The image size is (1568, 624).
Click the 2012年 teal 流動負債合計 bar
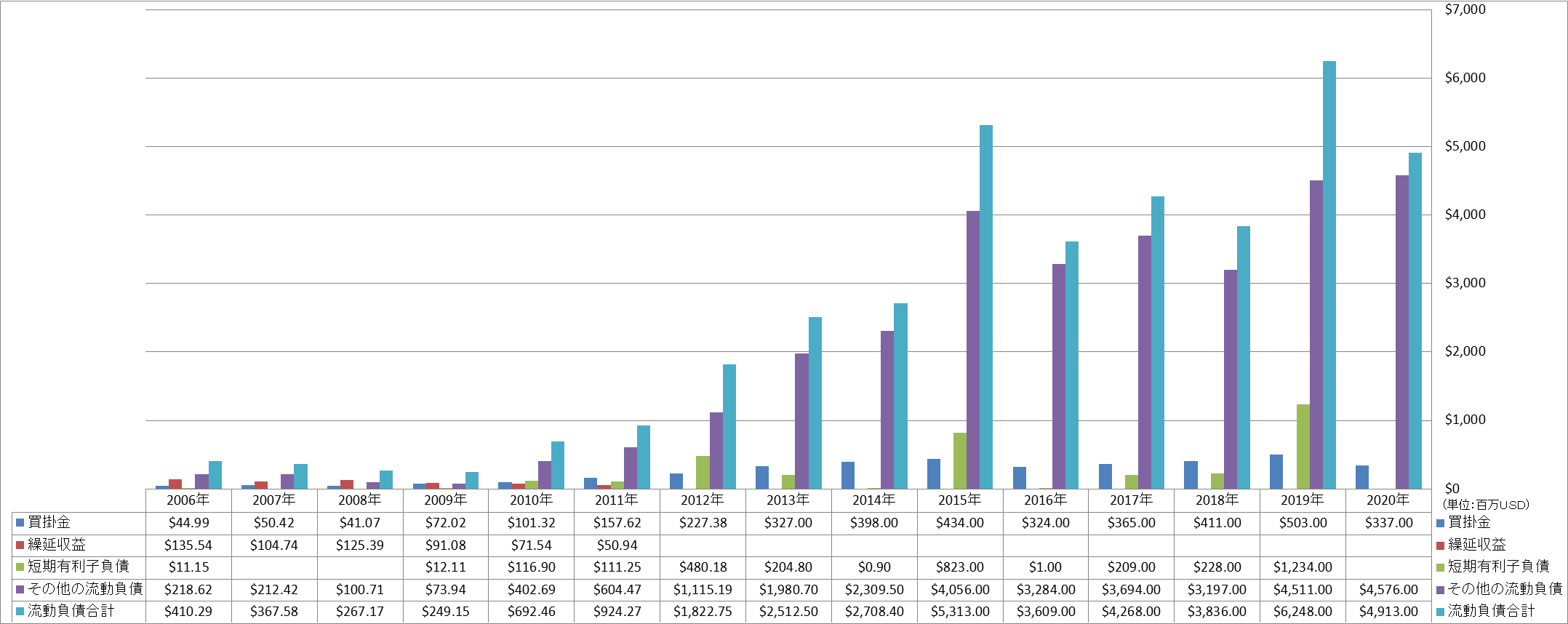pos(729,426)
